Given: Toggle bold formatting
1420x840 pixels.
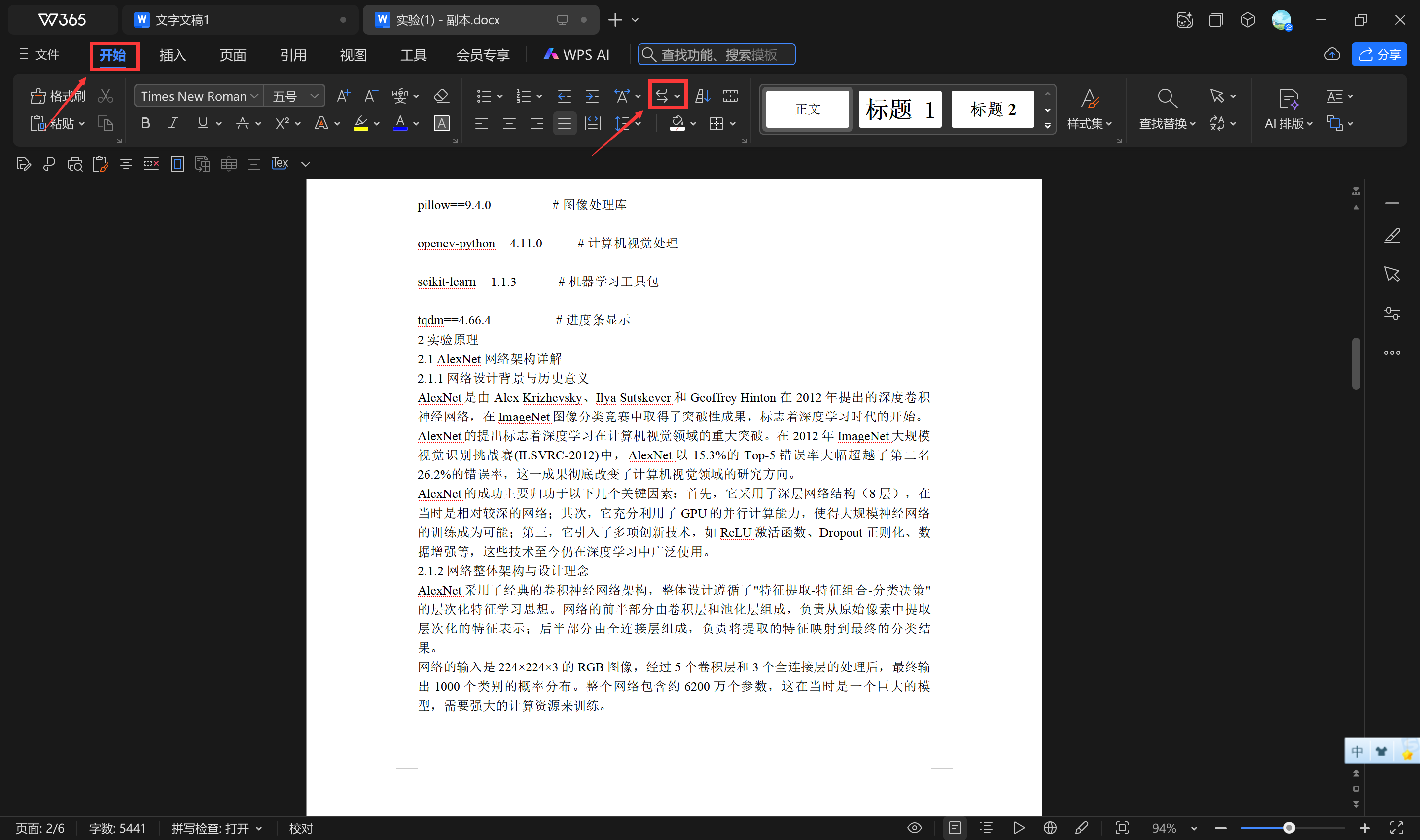Looking at the screenshot, I should point(145,123).
